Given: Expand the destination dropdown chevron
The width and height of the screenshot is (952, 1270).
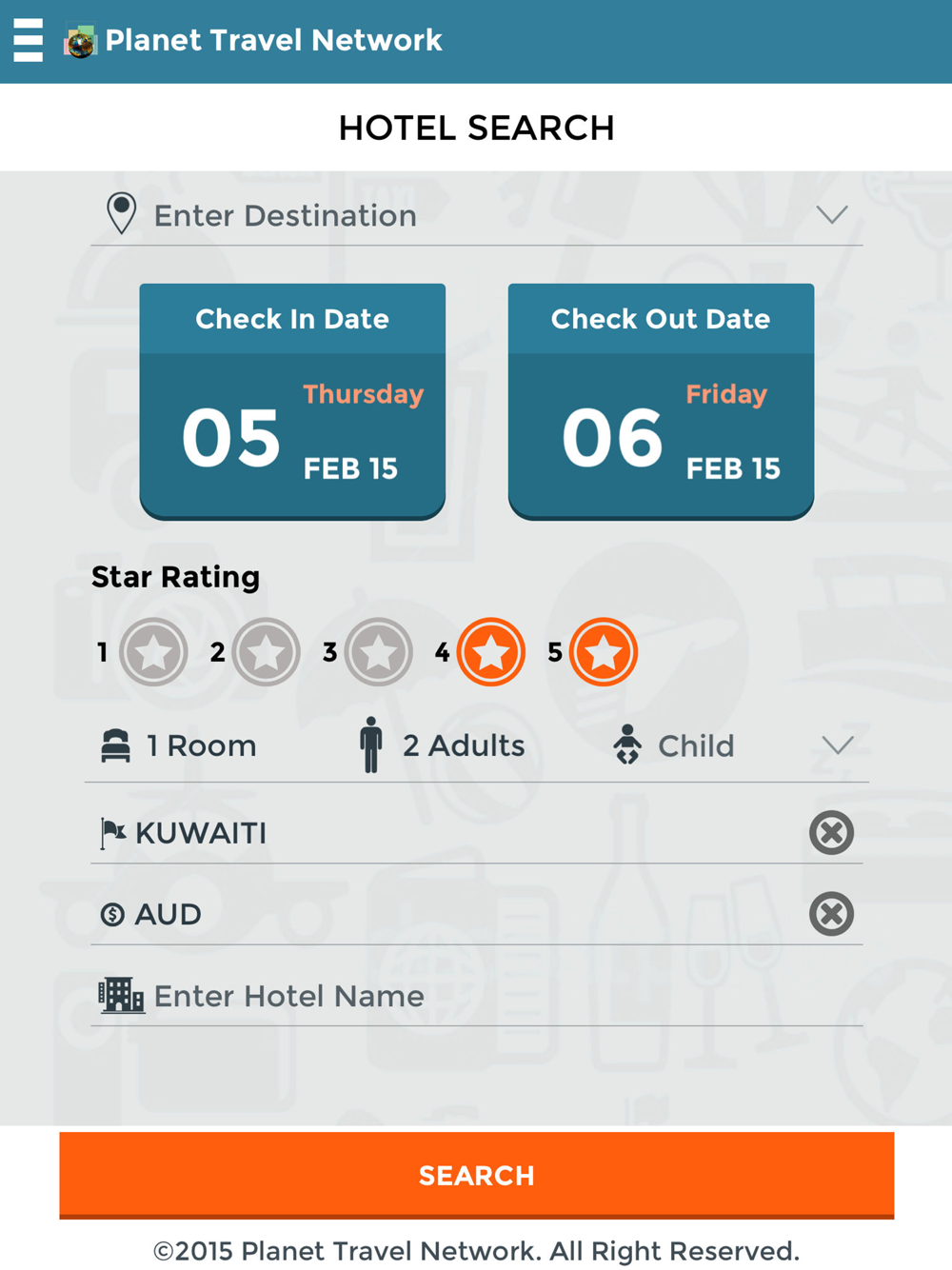Looking at the screenshot, I should click(832, 215).
